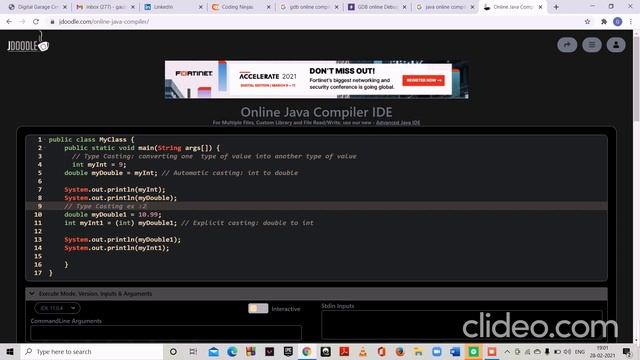Click the share arrow button in JDoodle header

click(567, 45)
